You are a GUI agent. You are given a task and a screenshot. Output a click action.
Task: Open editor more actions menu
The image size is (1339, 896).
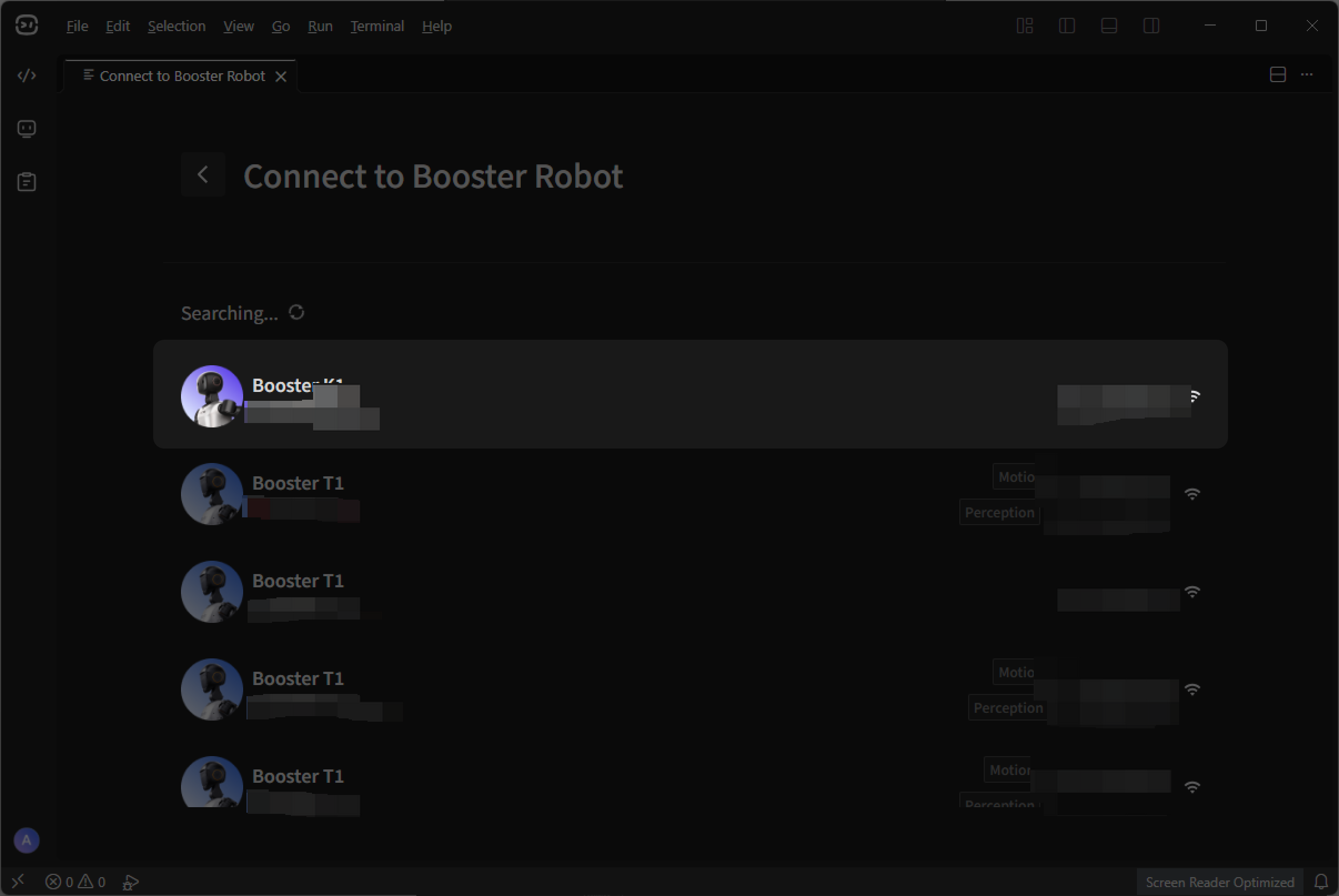[x=1307, y=75]
